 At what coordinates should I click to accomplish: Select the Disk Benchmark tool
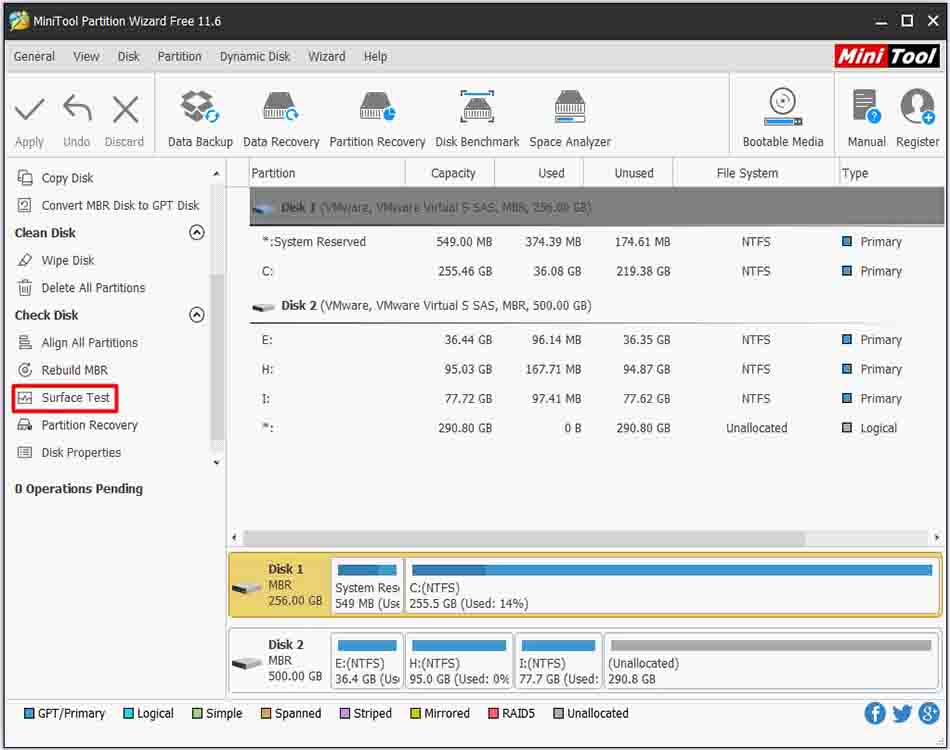point(477,113)
